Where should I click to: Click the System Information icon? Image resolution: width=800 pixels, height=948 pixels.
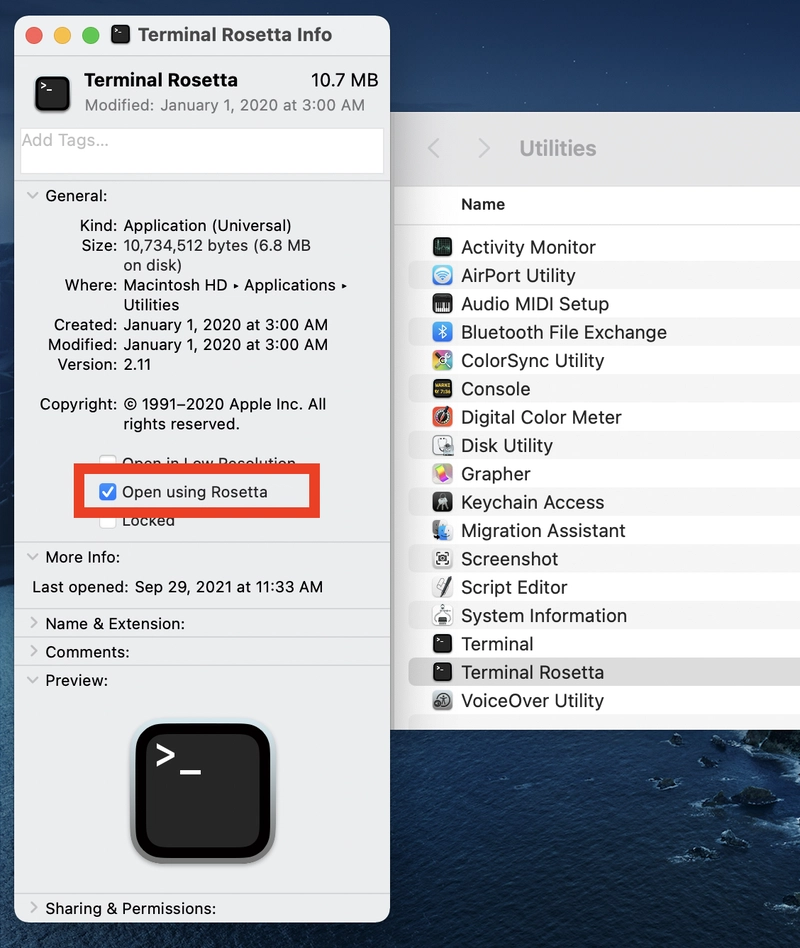click(442, 615)
